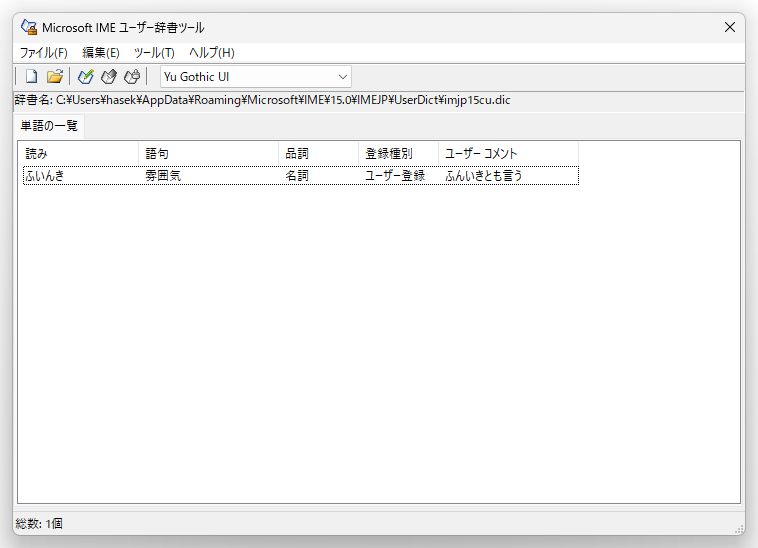
Task: Close the Microsoft IME user dictionary window
Action: [729, 28]
